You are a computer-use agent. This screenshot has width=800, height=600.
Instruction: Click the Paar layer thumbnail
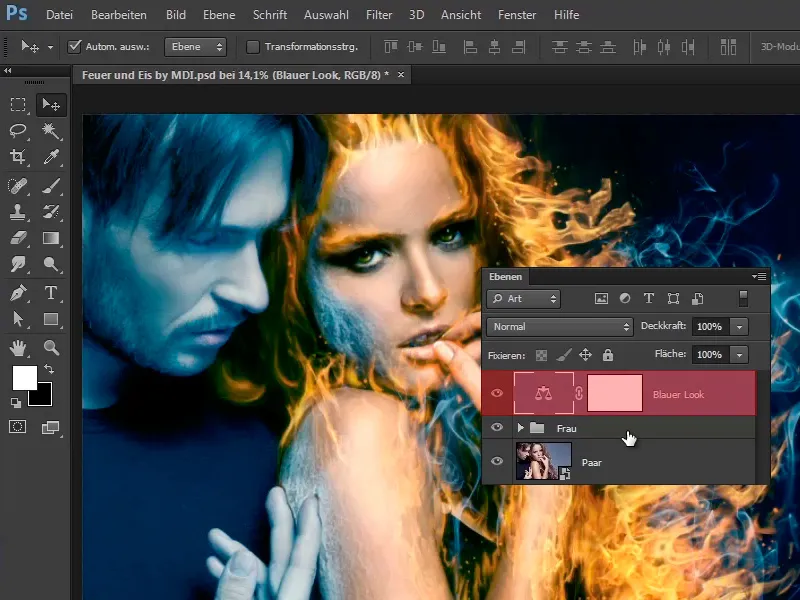[x=544, y=461]
